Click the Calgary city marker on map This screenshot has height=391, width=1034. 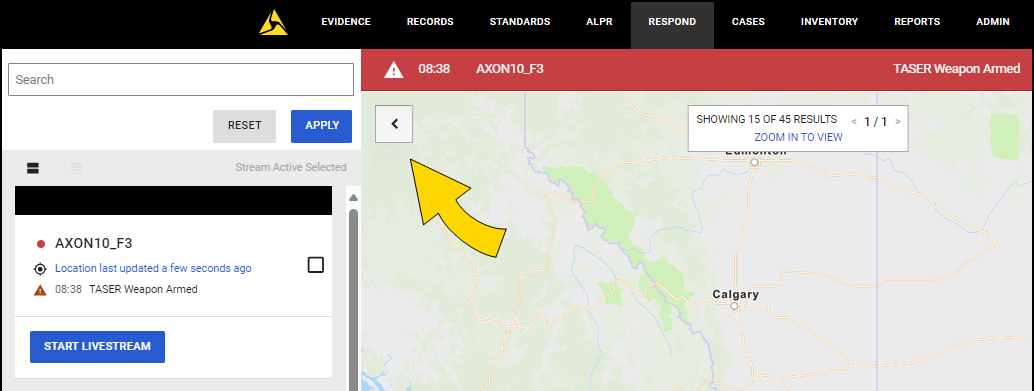734,307
